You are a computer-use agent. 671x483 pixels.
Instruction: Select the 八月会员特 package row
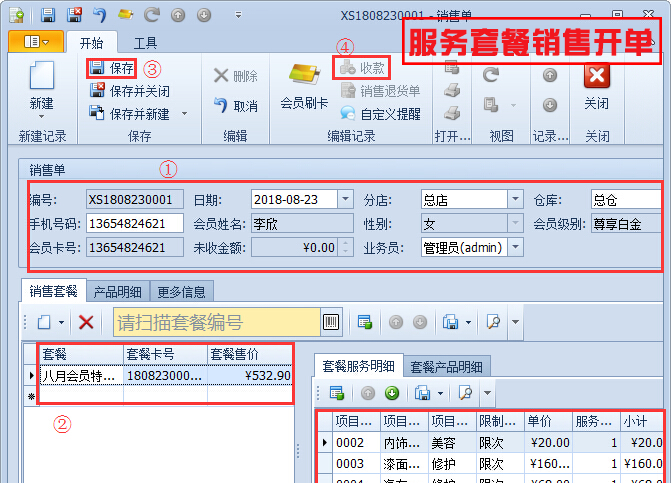[x=79, y=377]
